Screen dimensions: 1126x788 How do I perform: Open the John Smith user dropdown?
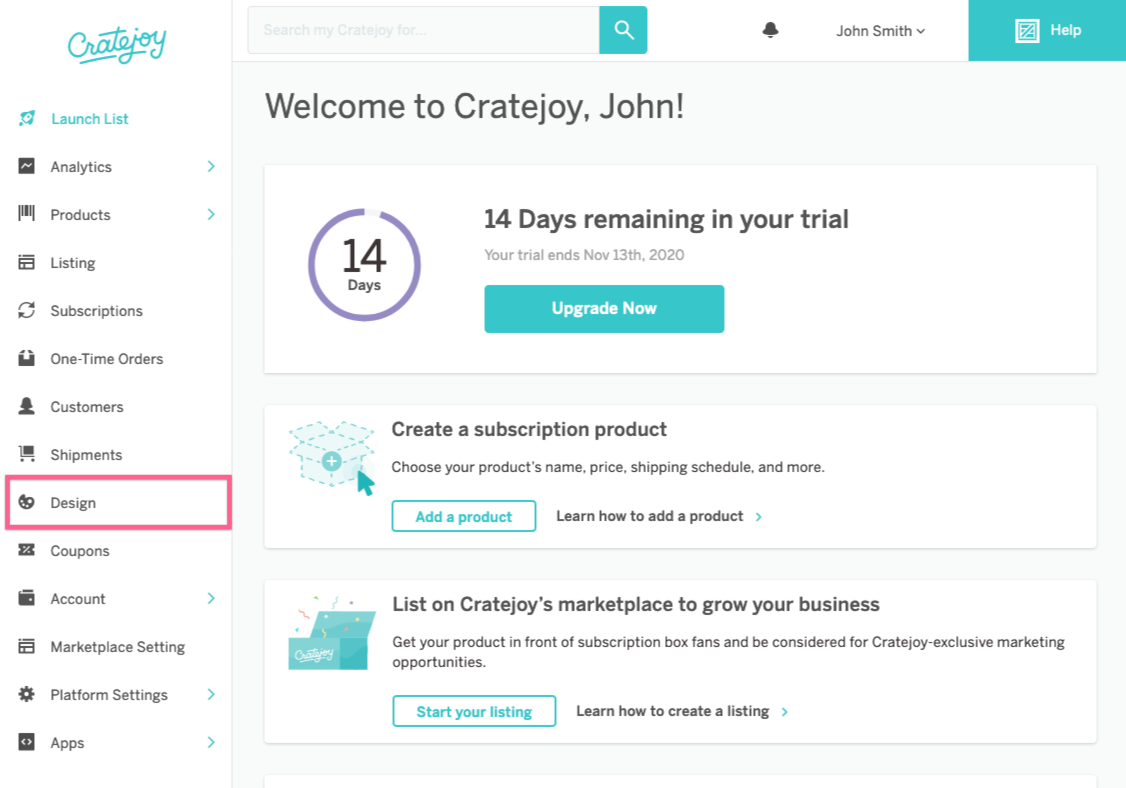tap(880, 31)
